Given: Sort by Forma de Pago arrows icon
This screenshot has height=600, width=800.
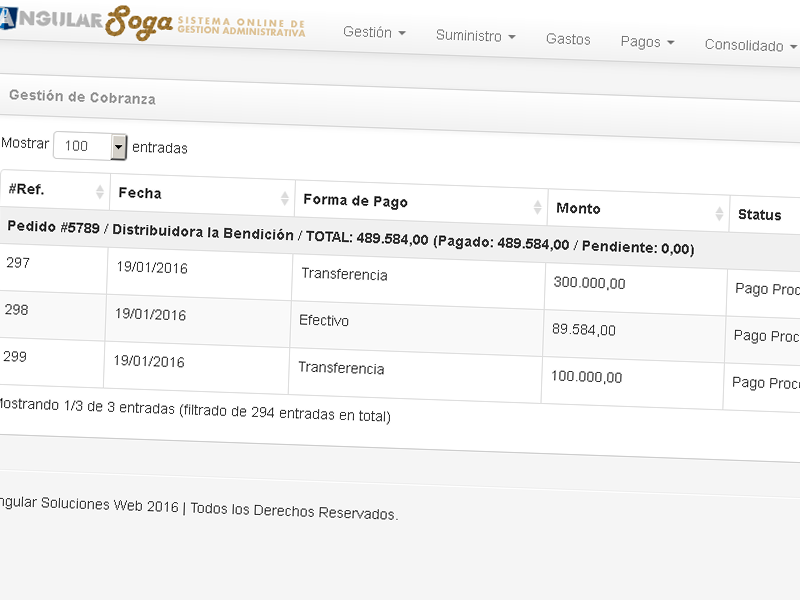Looking at the screenshot, I should 537,207.
